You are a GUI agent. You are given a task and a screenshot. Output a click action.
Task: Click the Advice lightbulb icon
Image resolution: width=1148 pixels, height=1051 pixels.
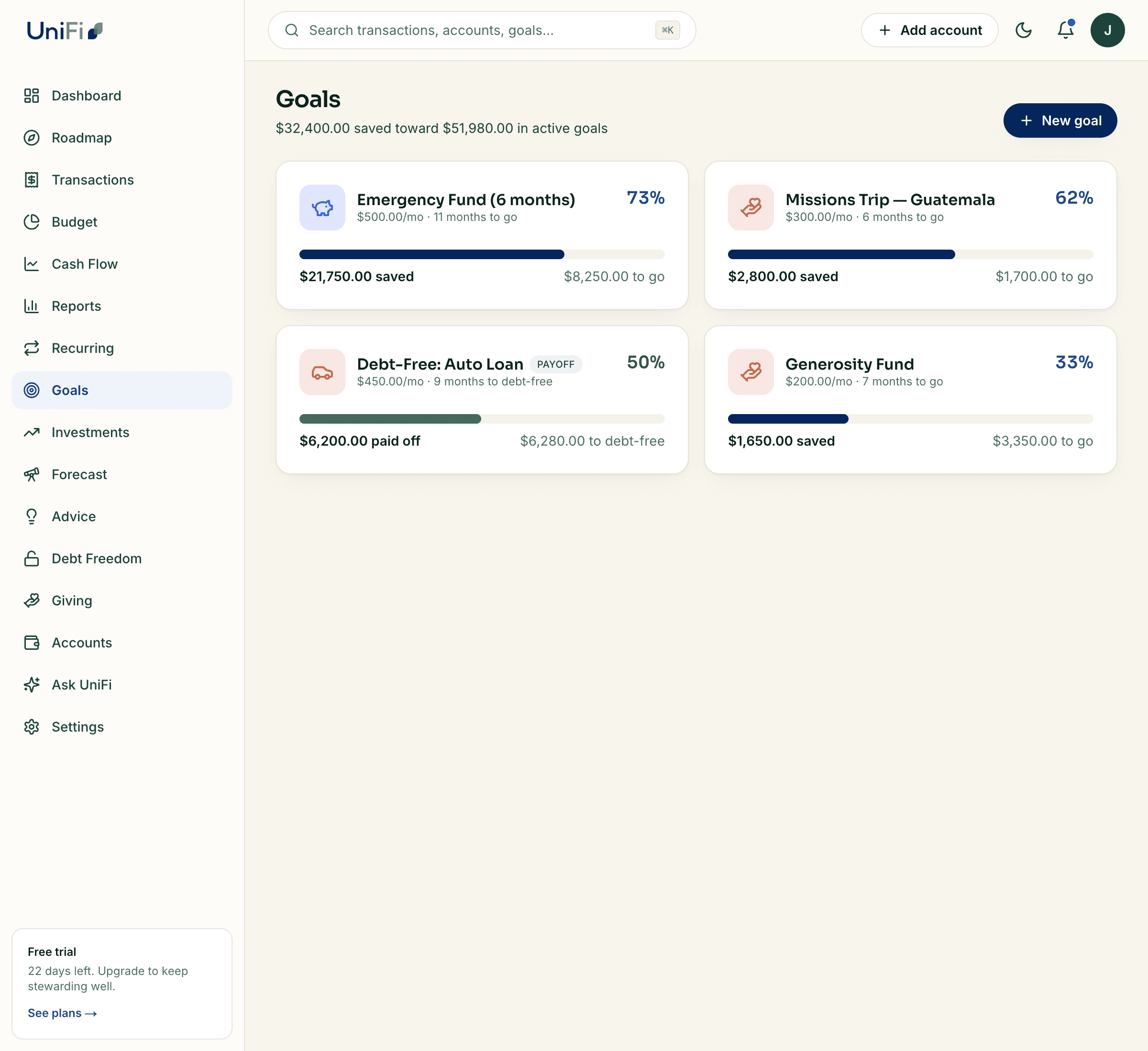31,516
